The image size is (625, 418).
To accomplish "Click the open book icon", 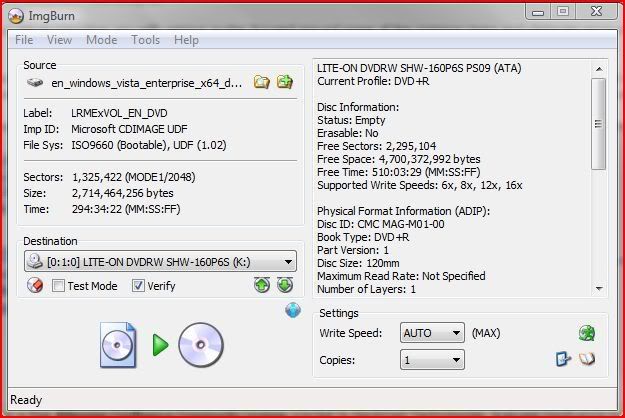I will pyautogui.click(x=587, y=359).
